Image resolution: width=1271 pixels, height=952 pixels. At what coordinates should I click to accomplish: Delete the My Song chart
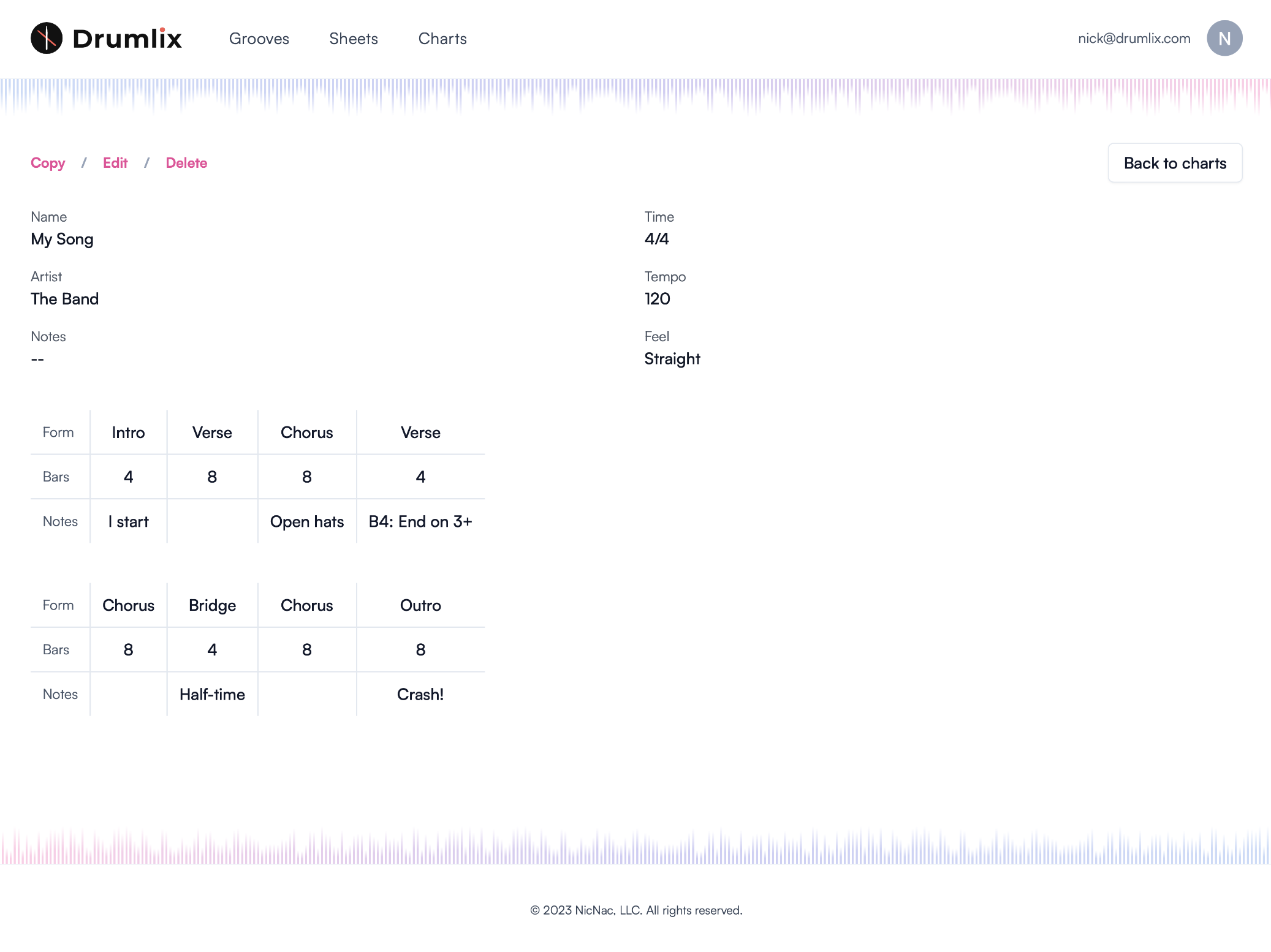187,163
